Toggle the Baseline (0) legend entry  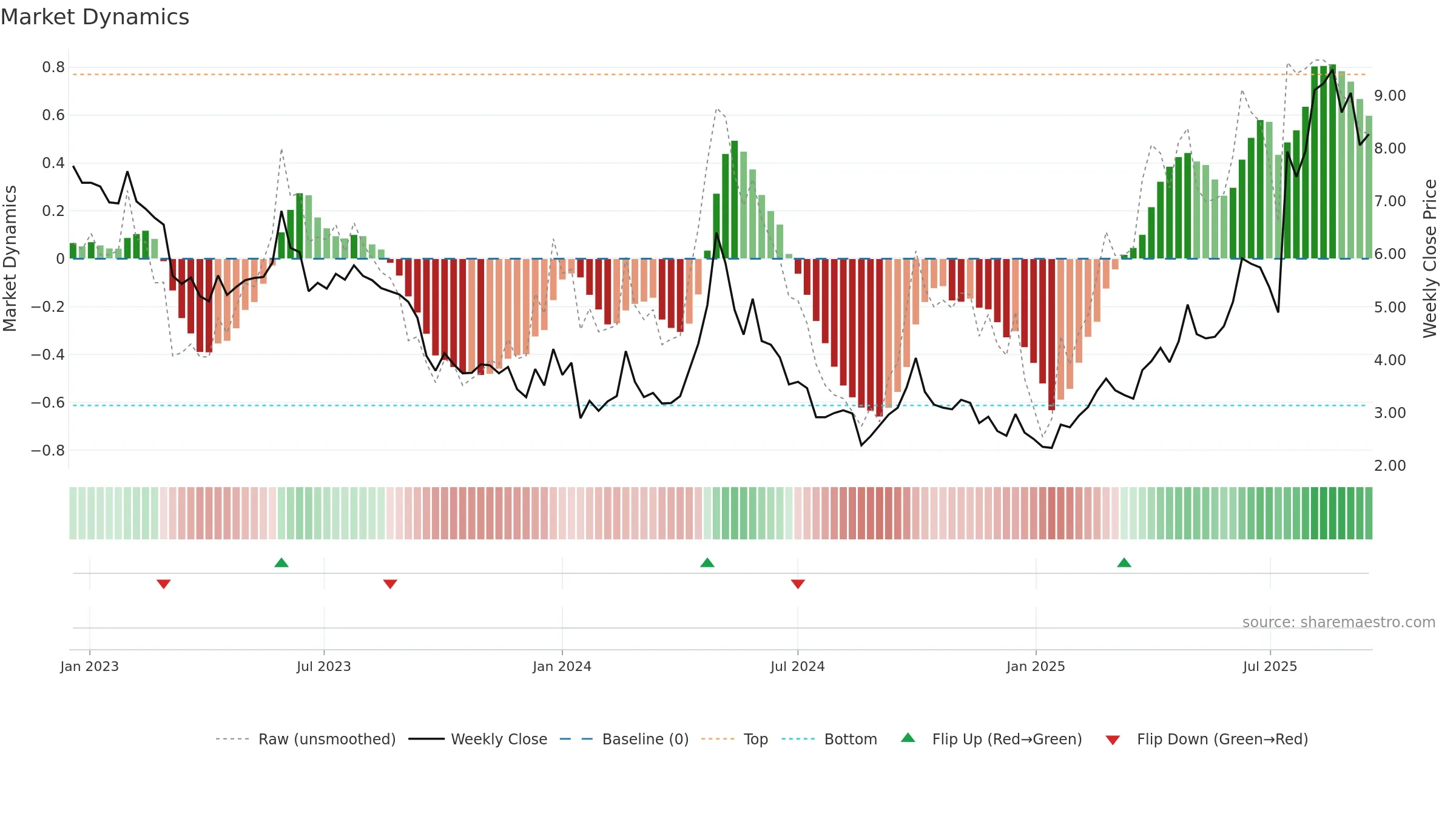(624, 739)
